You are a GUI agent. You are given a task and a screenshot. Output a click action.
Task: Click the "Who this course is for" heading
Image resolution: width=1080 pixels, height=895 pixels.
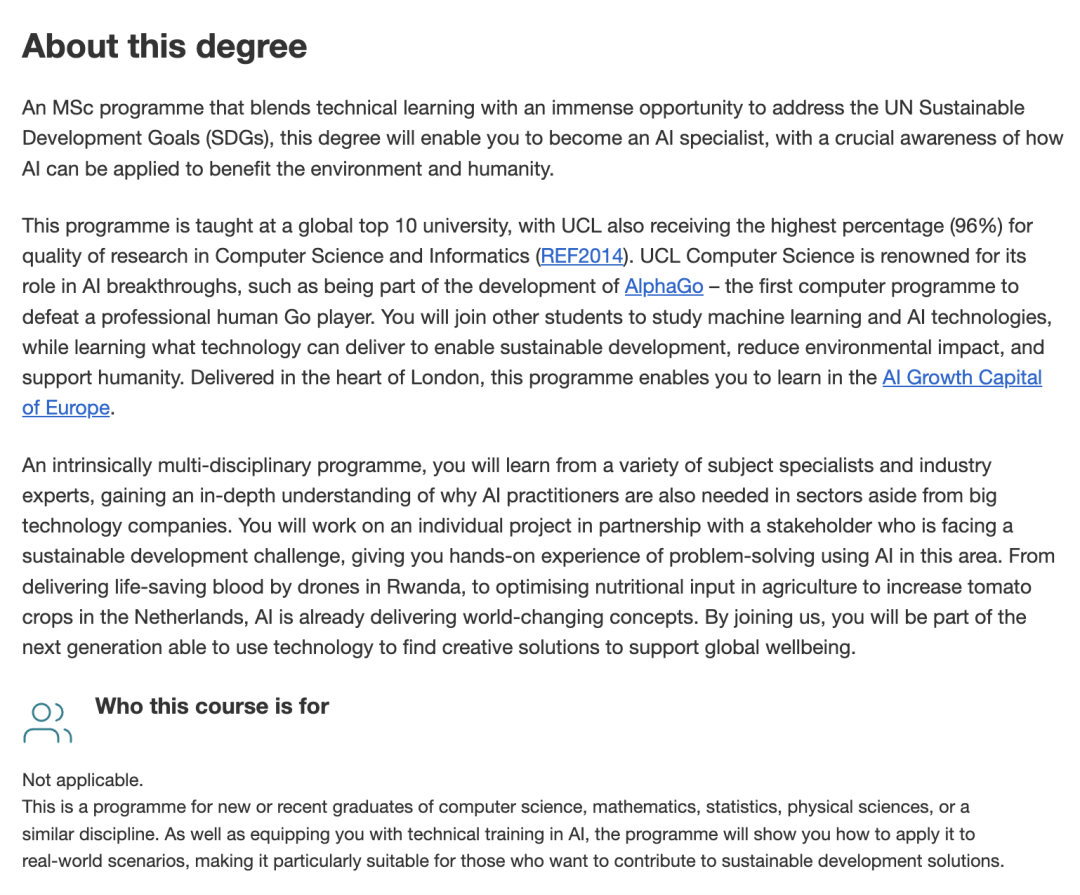(212, 706)
